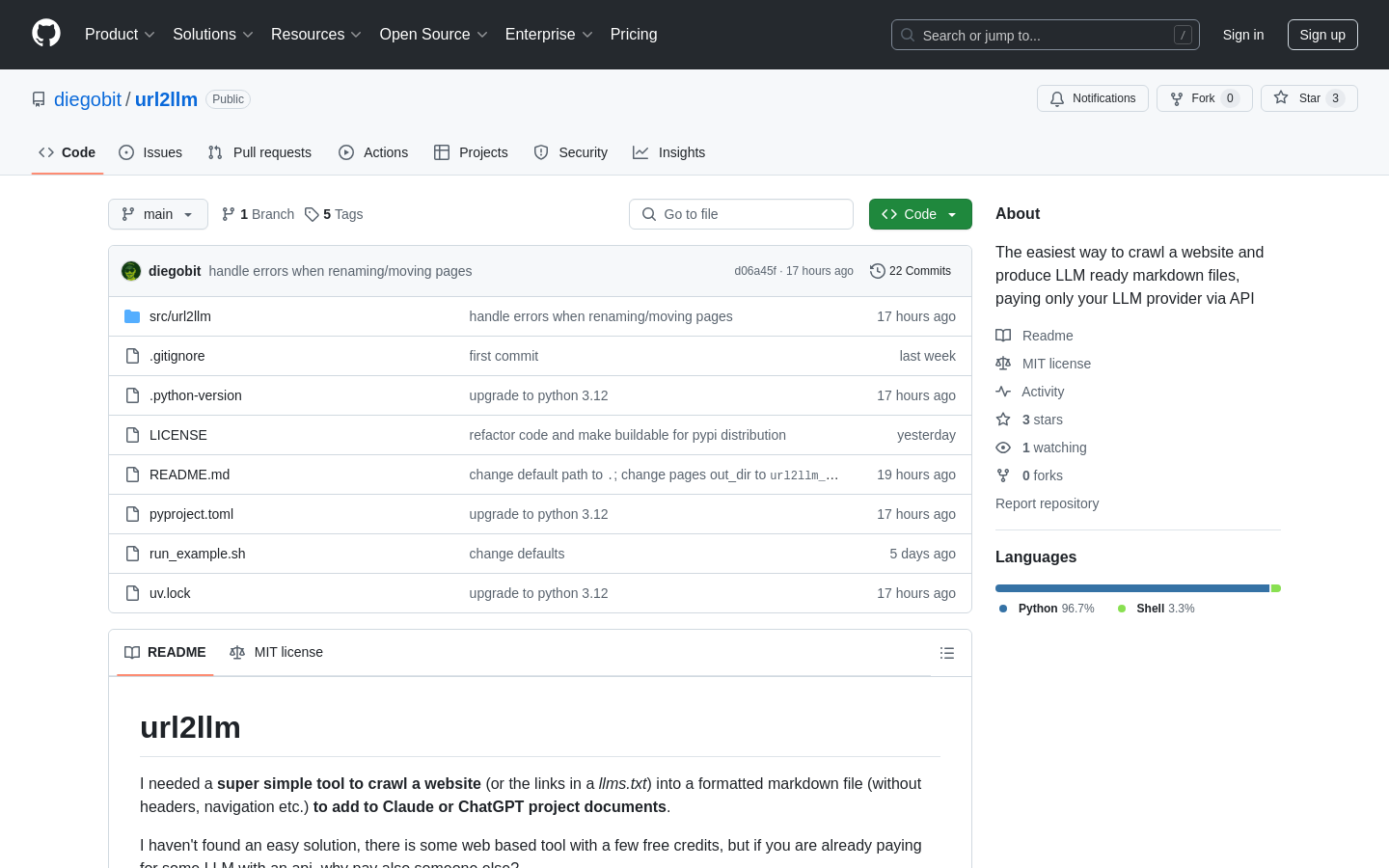Screen dimensions: 1389x868
Task: Click Report repository link
Action: coord(1047,503)
